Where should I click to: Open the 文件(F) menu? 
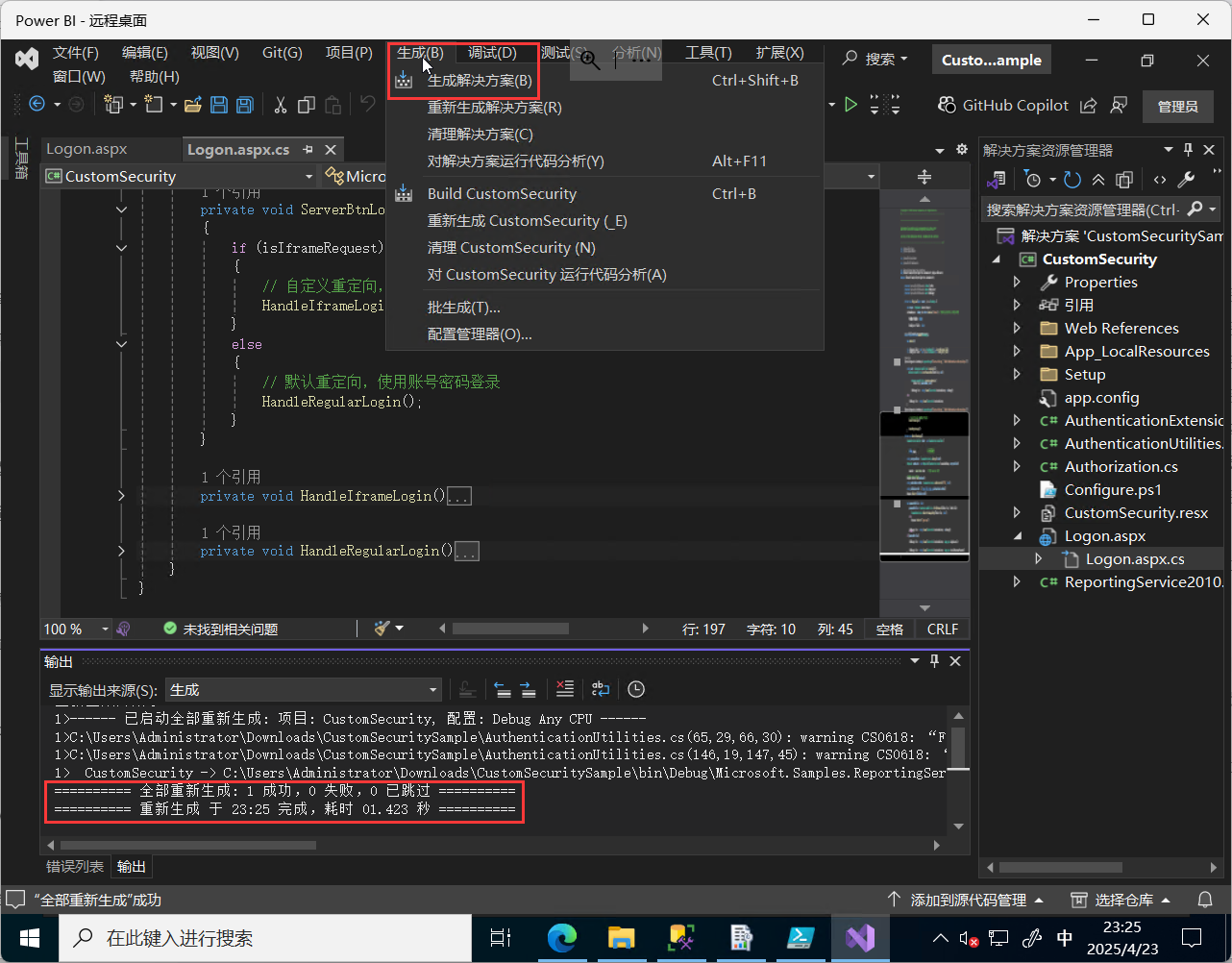coord(76,53)
